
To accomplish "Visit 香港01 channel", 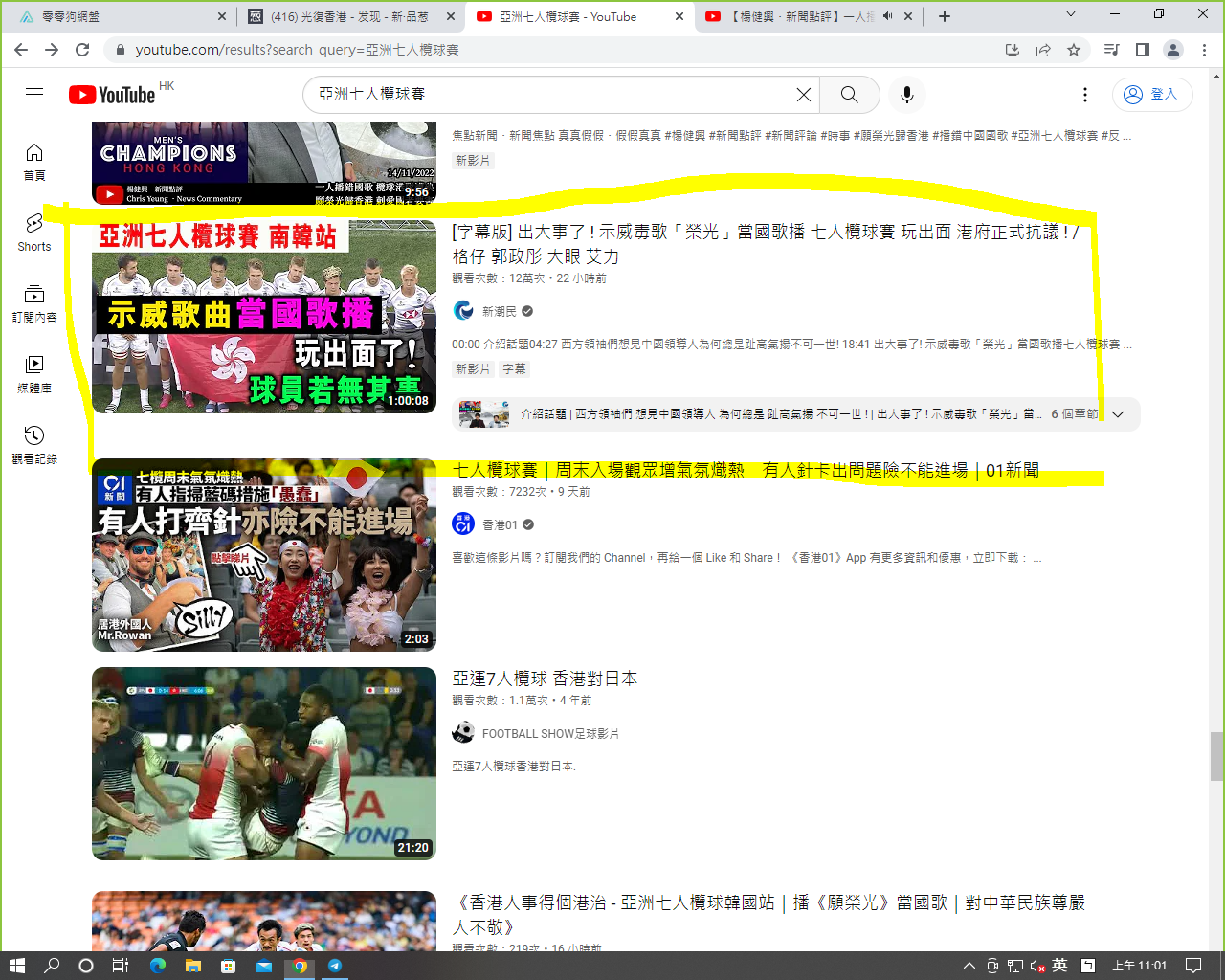I will tap(500, 524).
